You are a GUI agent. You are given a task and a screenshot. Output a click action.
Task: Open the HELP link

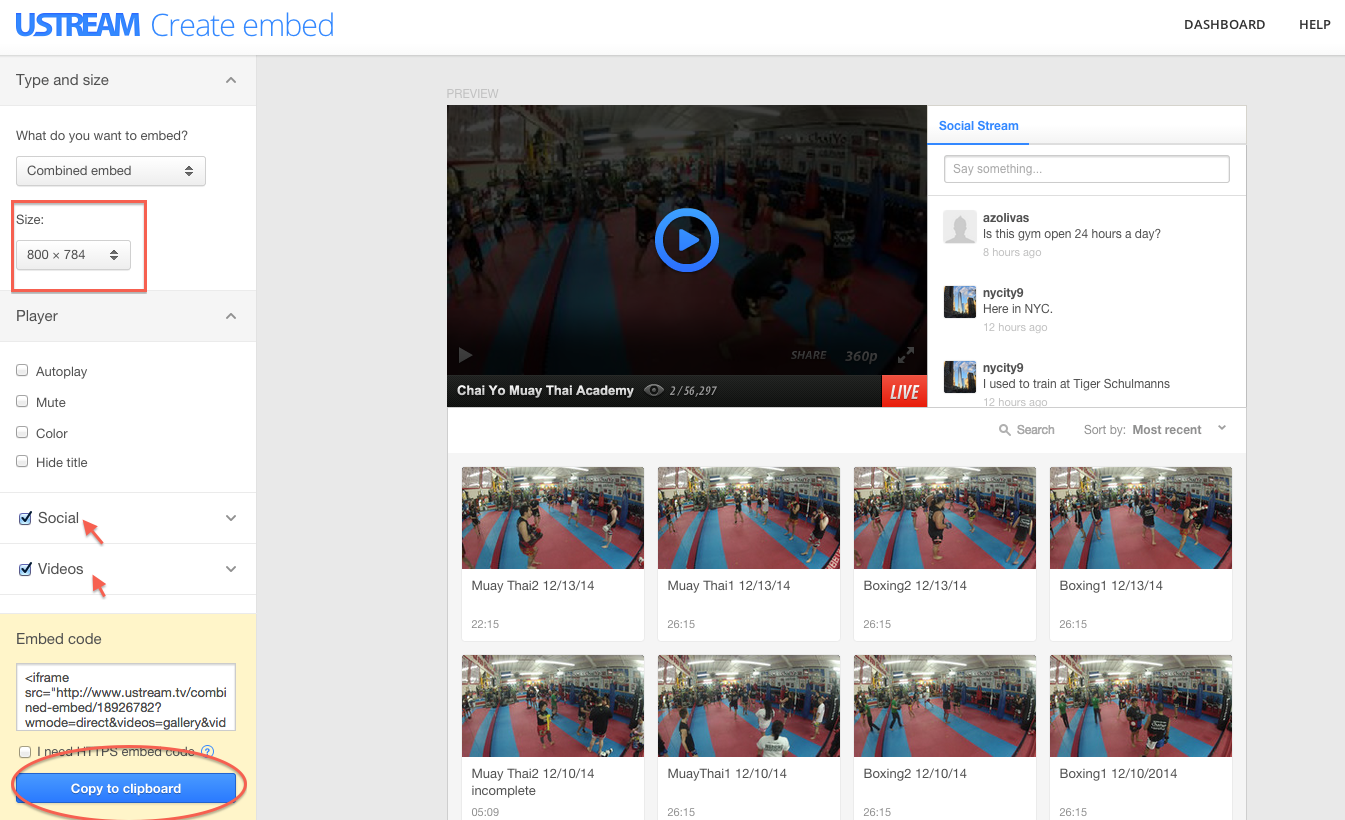(1314, 25)
